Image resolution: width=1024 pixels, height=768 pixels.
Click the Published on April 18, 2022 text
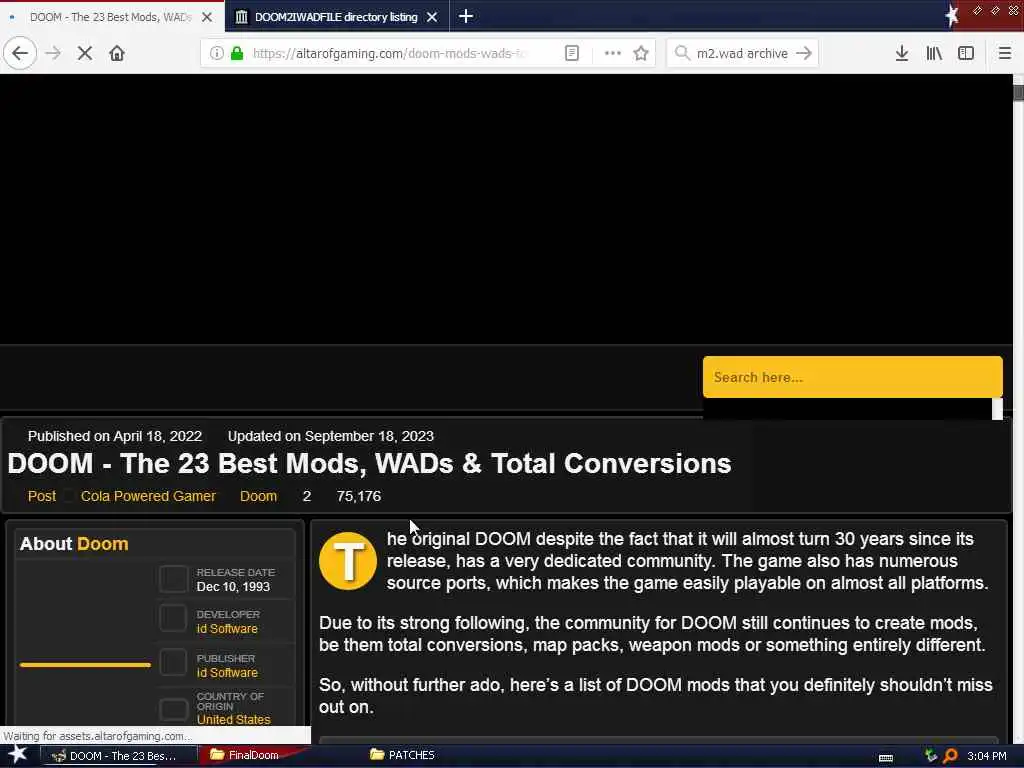coord(115,436)
